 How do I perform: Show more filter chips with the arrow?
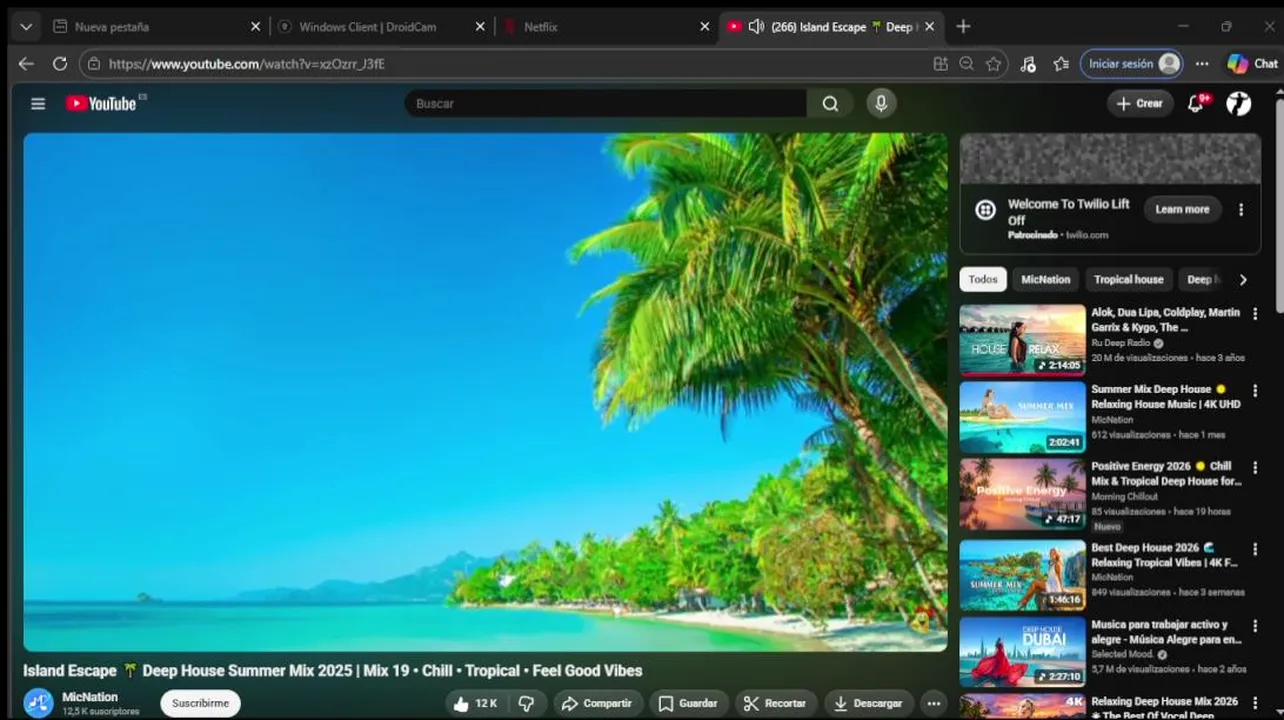click(1243, 280)
